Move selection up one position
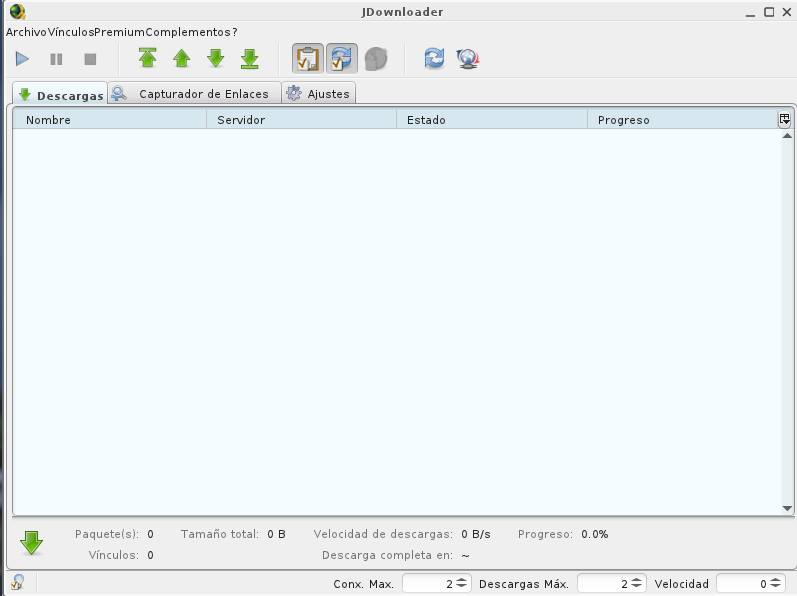The height and width of the screenshot is (596, 797). coord(181,58)
